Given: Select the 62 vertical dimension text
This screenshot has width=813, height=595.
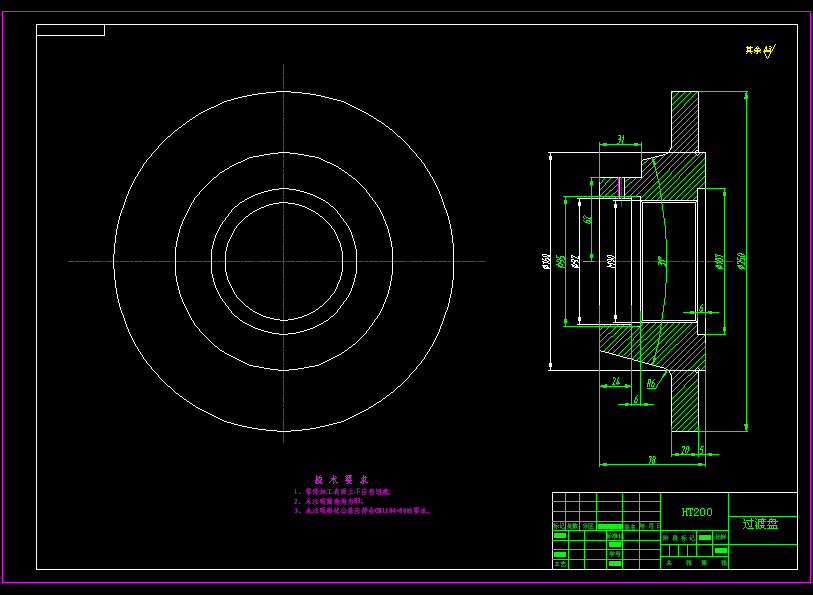Looking at the screenshot, I should (x=587, y=219).
